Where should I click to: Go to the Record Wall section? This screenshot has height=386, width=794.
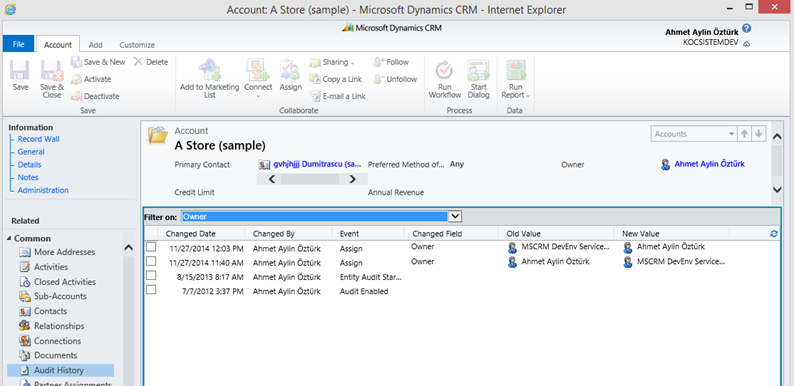point(39,139)
